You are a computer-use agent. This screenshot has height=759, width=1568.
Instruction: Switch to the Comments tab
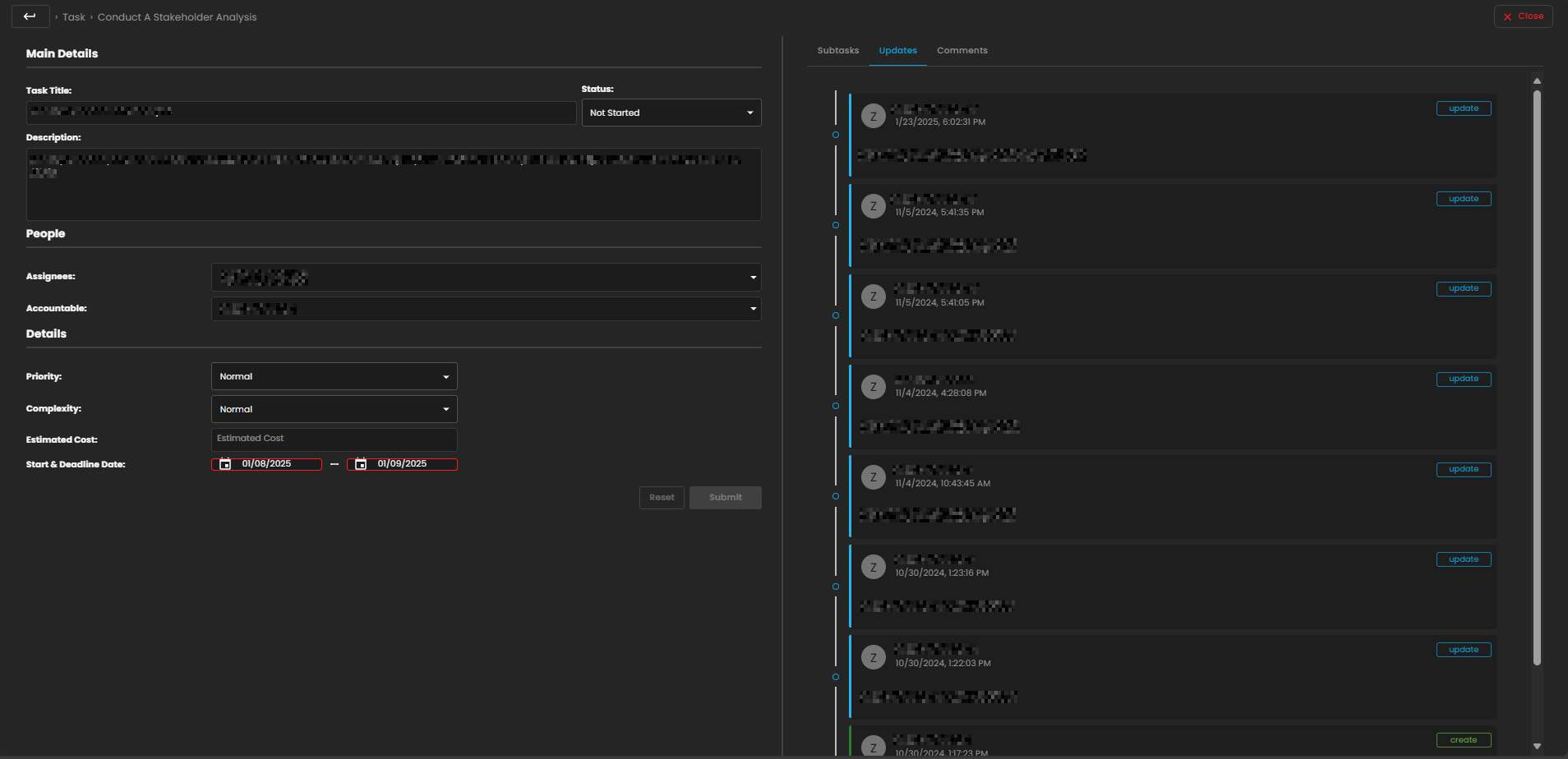pyautogui.click(x=962, y=51)
